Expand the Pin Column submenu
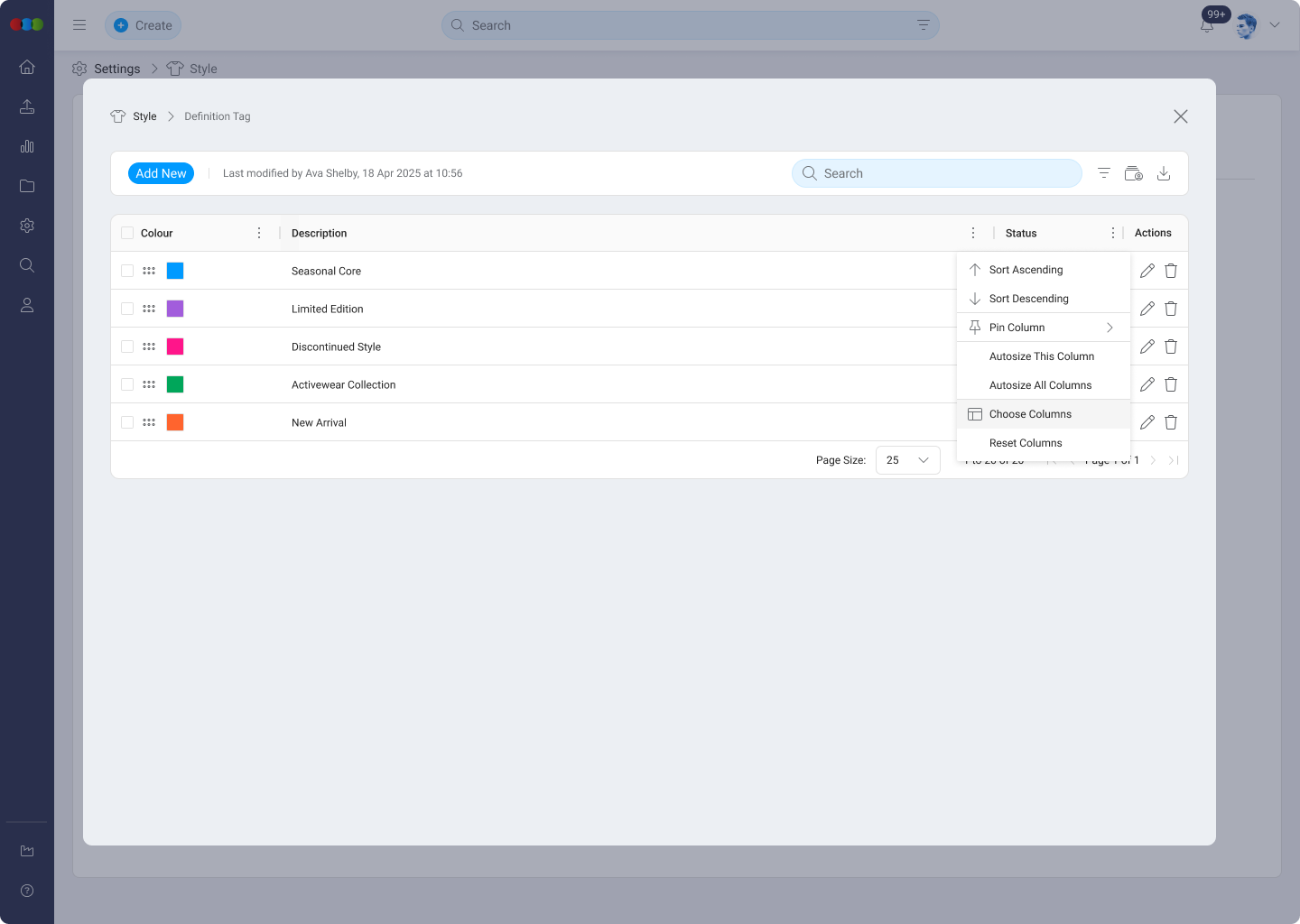Viewport: 1300px width, 924px height. pos(1043,327)
